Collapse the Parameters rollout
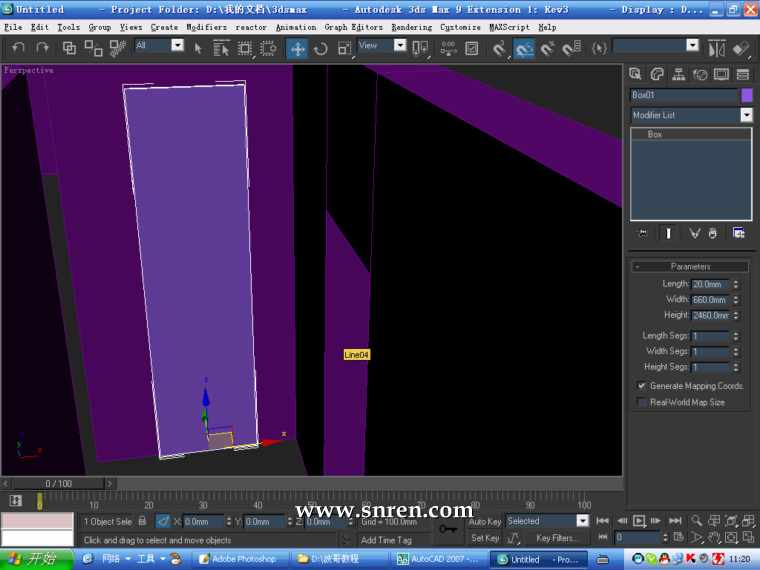 click(x=690, y=267)
